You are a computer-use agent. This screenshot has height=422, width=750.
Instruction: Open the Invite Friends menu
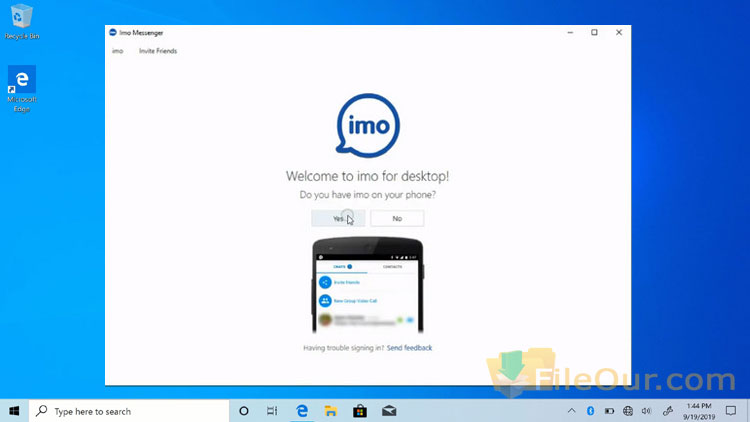pyautogui.click(x=158, y=51)
